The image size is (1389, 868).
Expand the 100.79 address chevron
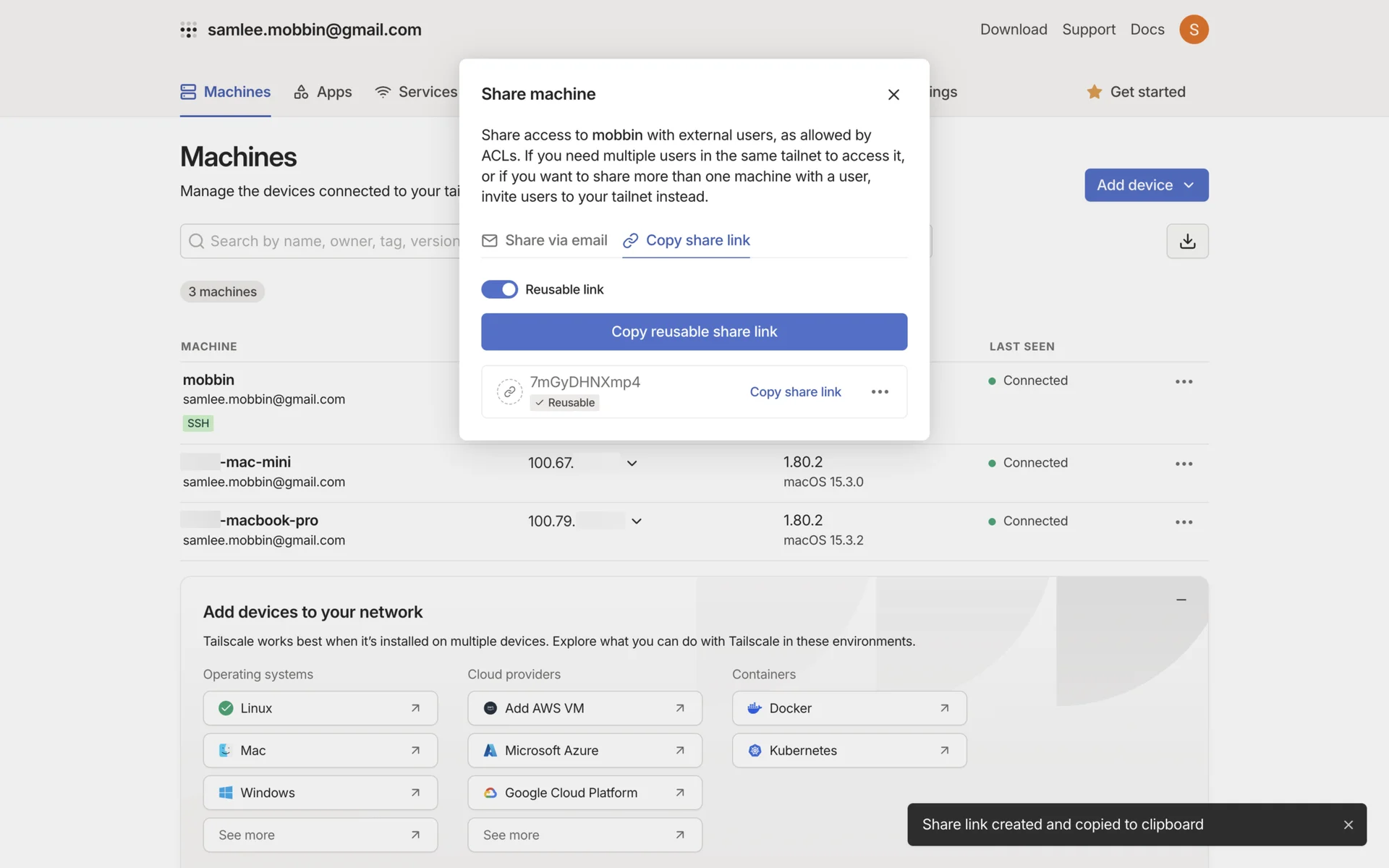[x=636, y=521]
